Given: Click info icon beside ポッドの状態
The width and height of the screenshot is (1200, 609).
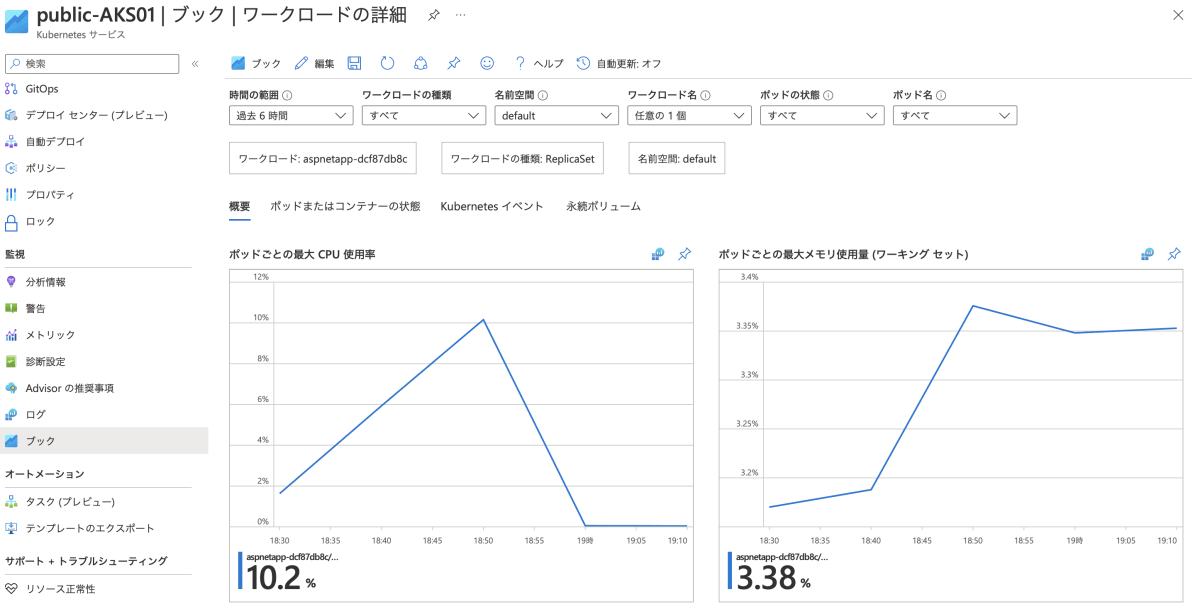Looking at the screenshot, I should coord(828,96).
